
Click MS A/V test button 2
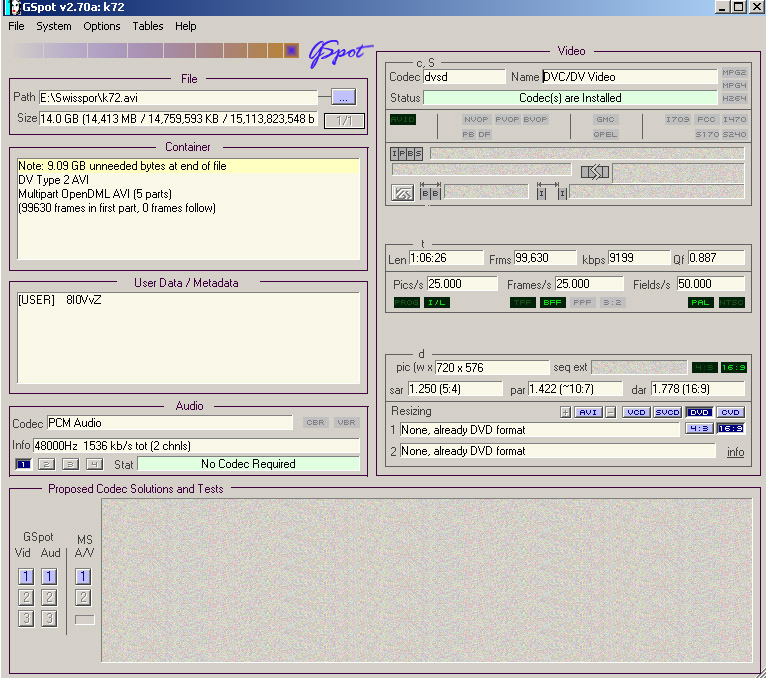point(83,597)
